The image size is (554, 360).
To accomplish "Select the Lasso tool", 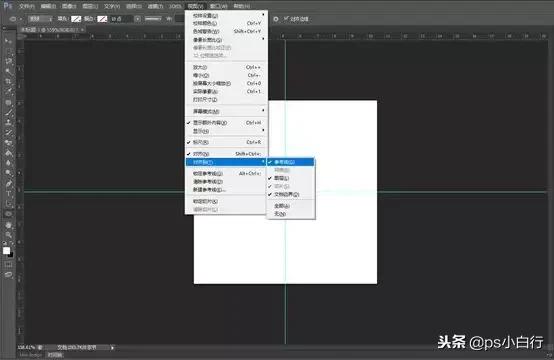I will coord(8,61).
